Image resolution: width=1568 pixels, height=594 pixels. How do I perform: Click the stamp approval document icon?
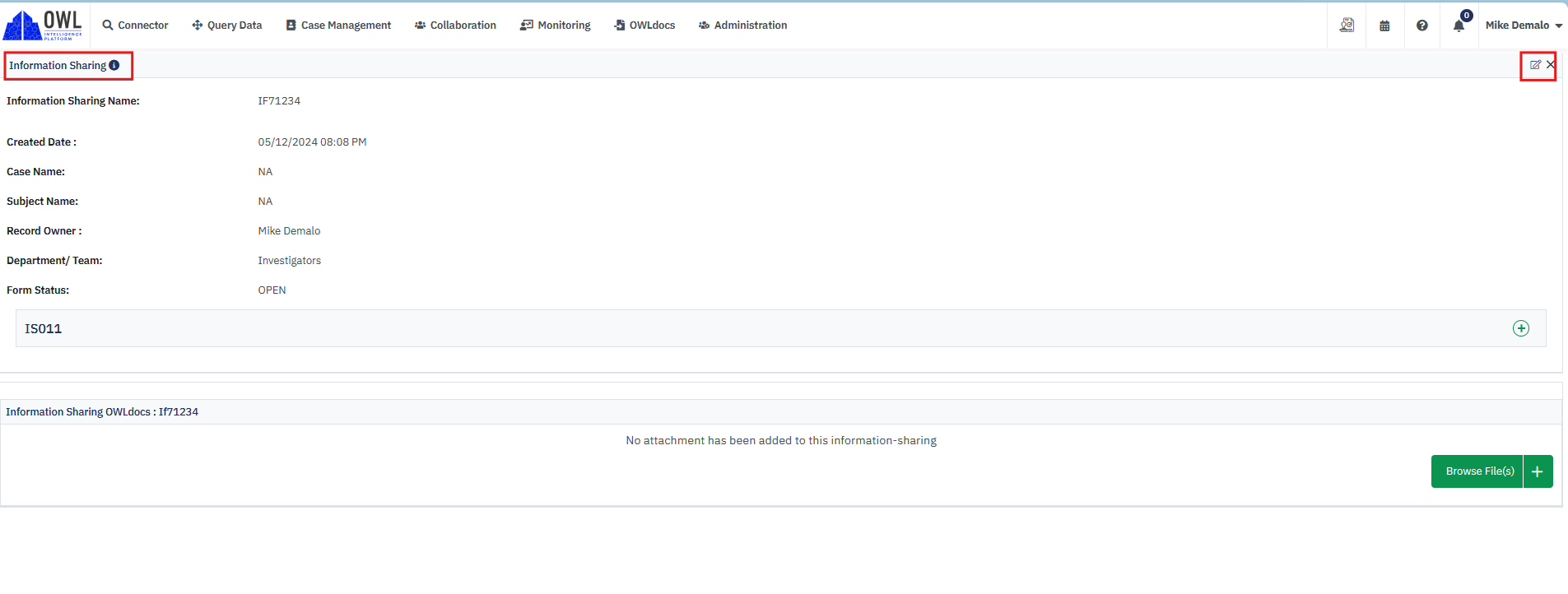click(1347, 26)
